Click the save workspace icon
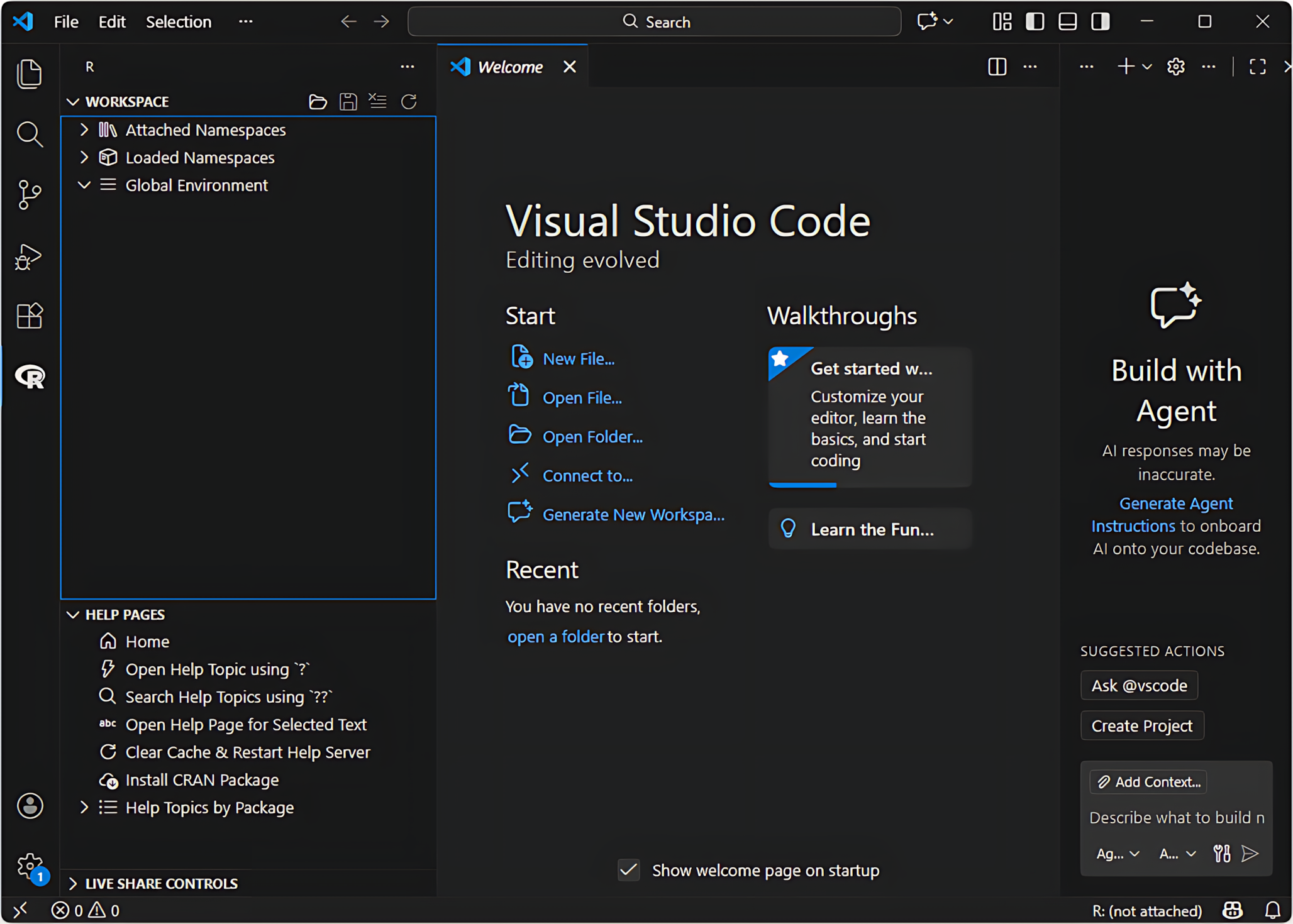Image resolution: width=1293 pixels, height=924 pixels. 348,102
